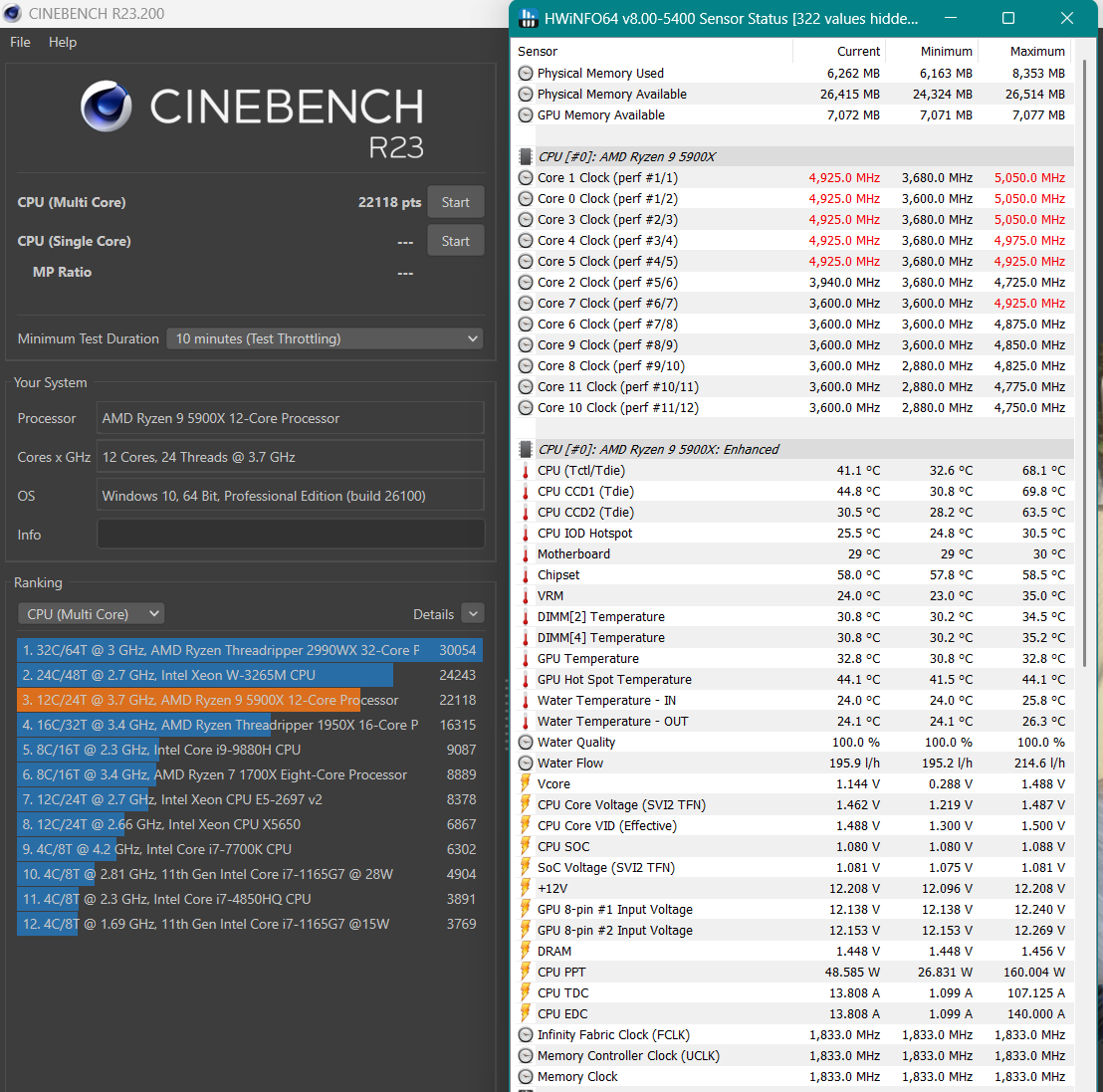
Task: Select i7-1165G7 @15W ranking row
Action: 250,924
